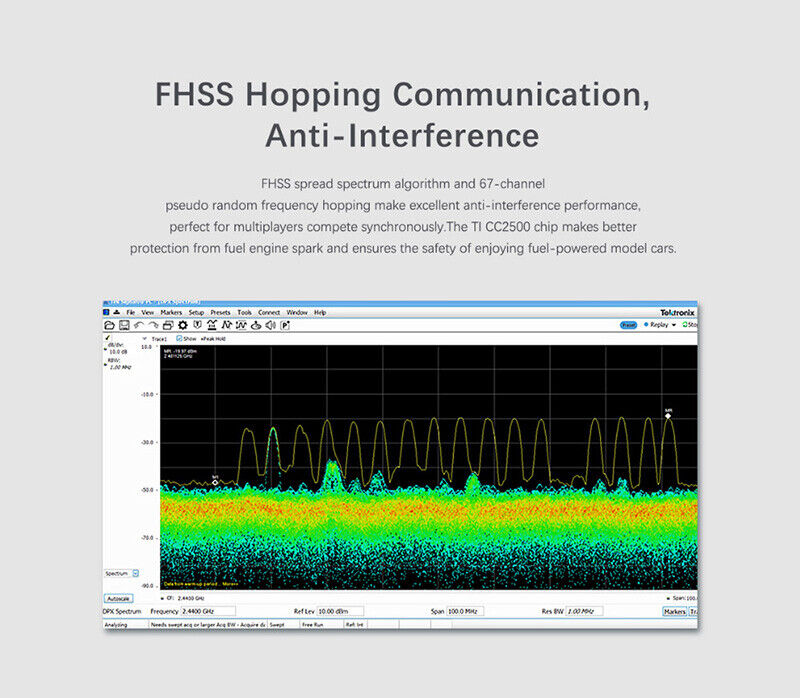Click the speaker audio icon
Screen dimensions: 800x698
271,325
